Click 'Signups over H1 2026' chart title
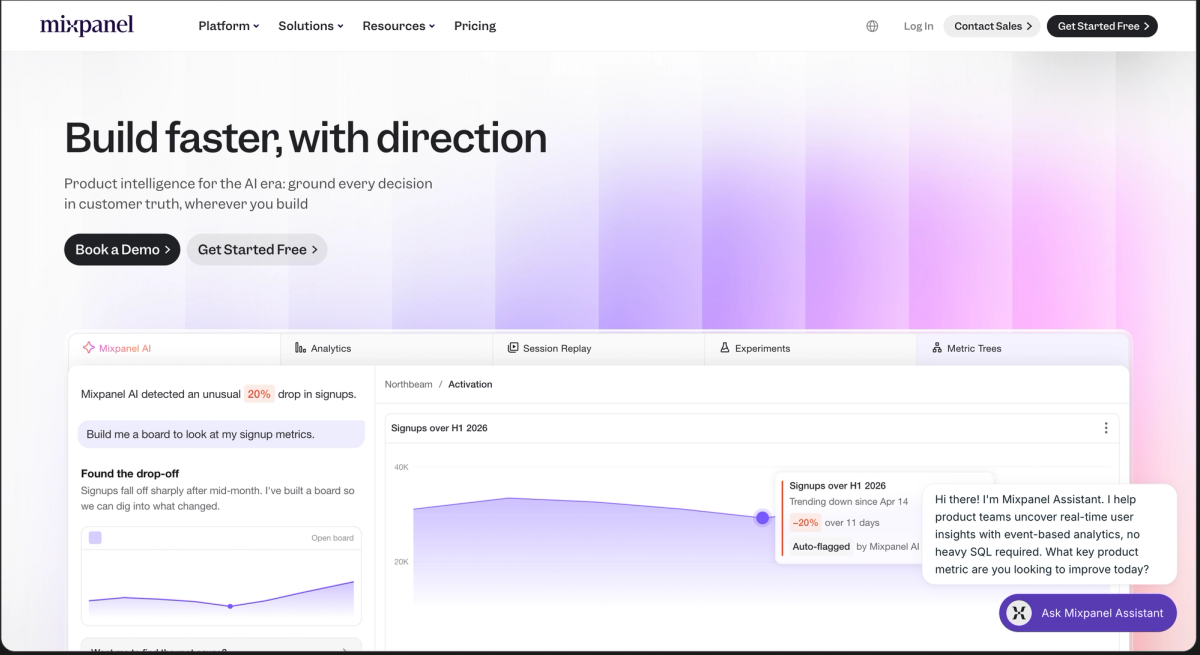The width and height of the screenshot is (1200, 655). click(x=439, y=428)
